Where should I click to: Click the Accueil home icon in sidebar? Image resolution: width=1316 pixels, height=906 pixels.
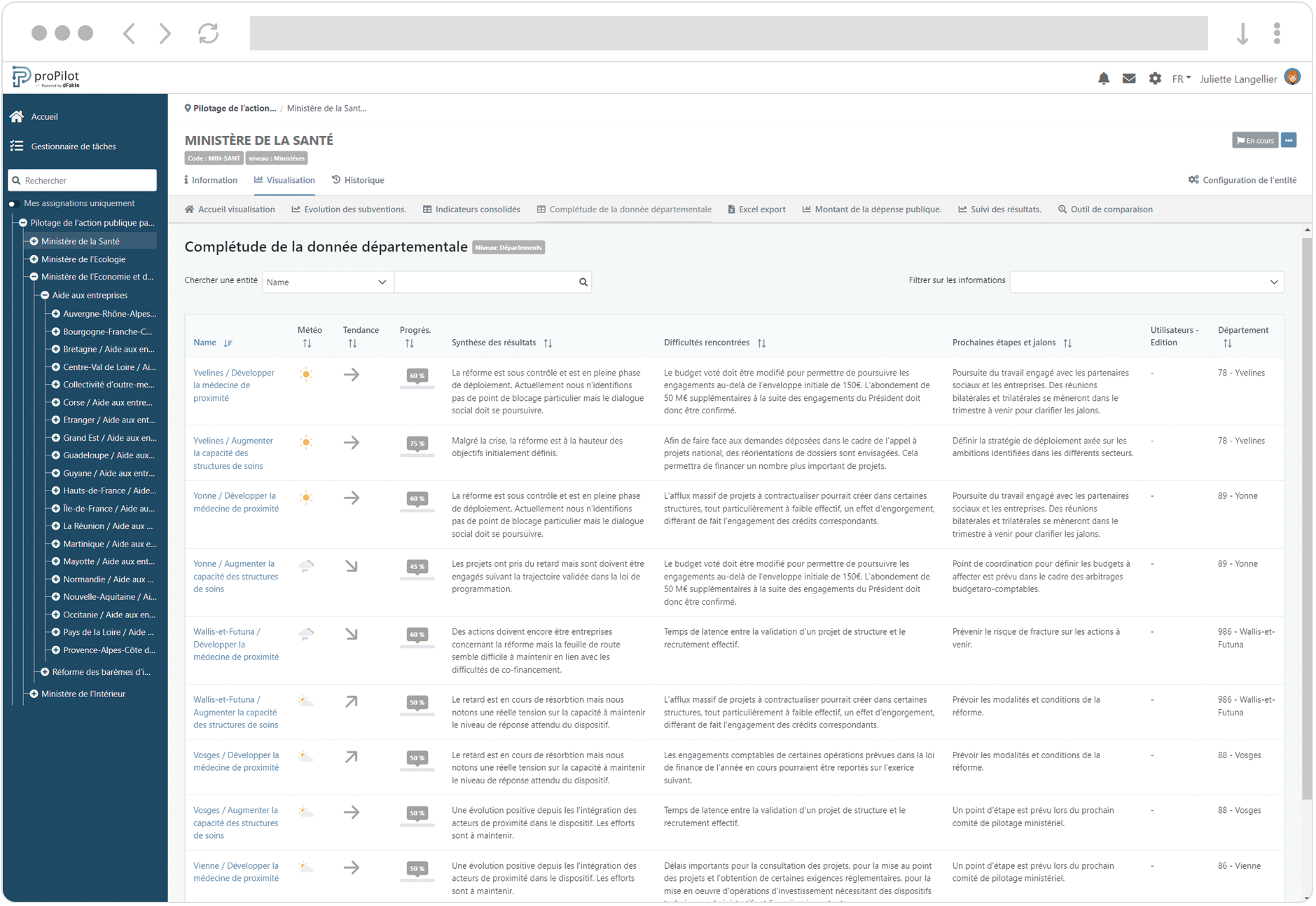click(x=17, y=116)
